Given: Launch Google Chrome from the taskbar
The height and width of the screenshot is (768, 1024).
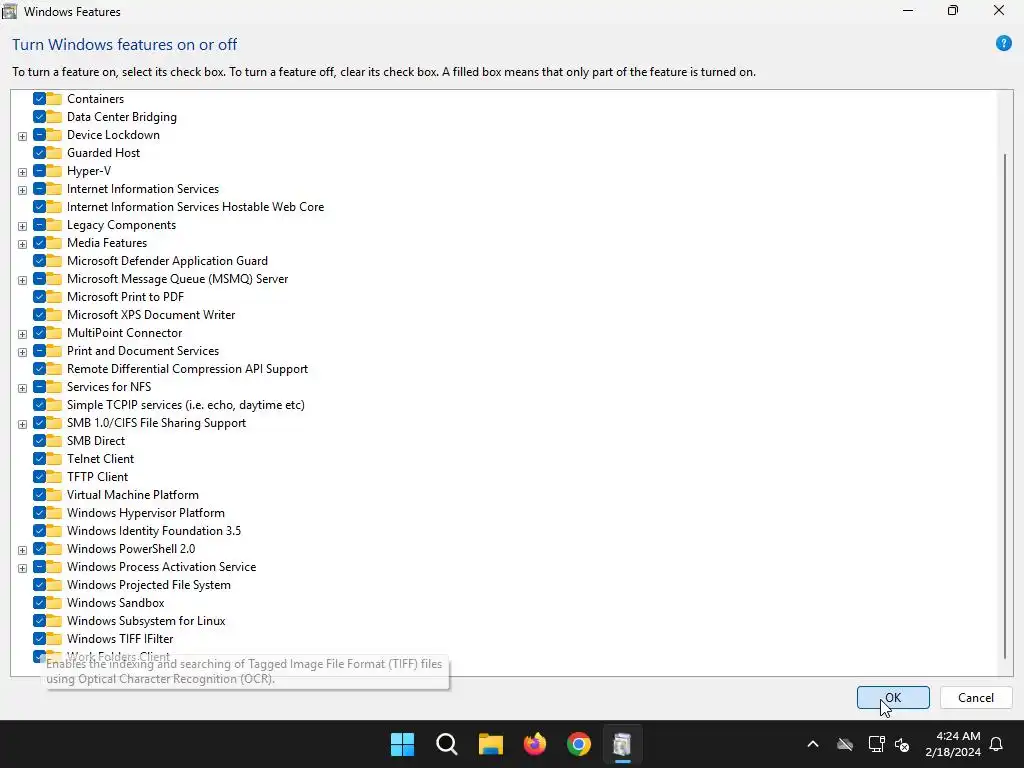Looking at the screenshot, I should 579,744.
